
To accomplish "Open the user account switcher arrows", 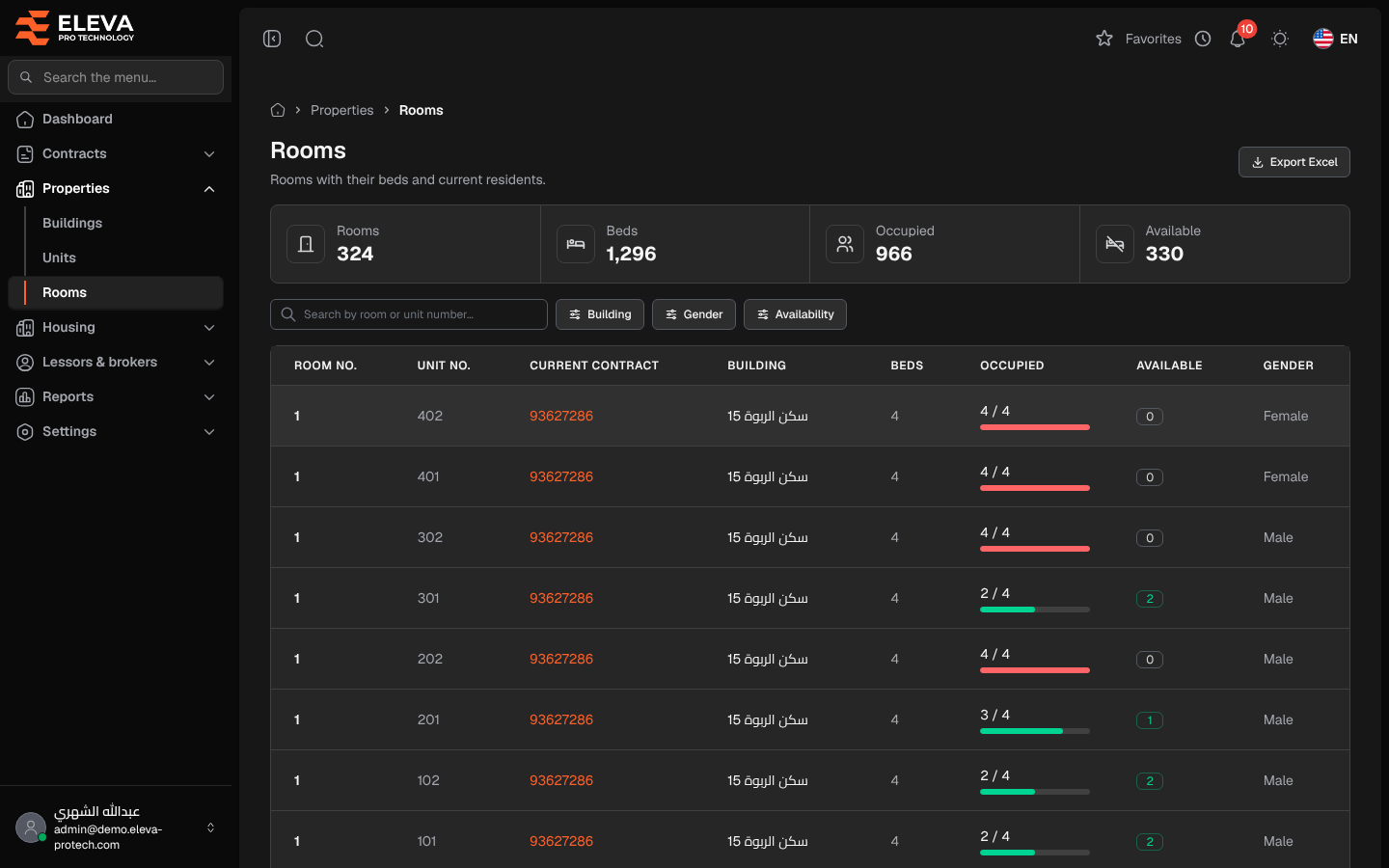I will 210,827.
